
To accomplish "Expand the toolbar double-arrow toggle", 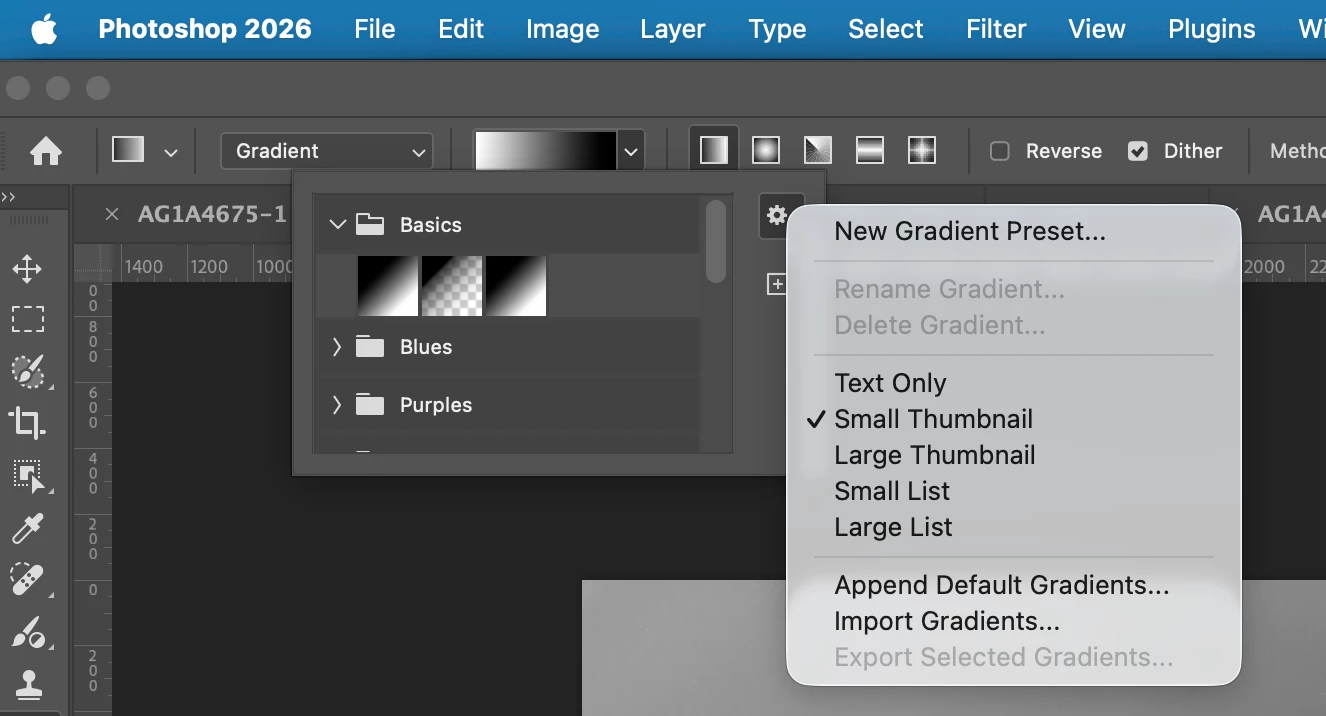I will coord(8,197).
